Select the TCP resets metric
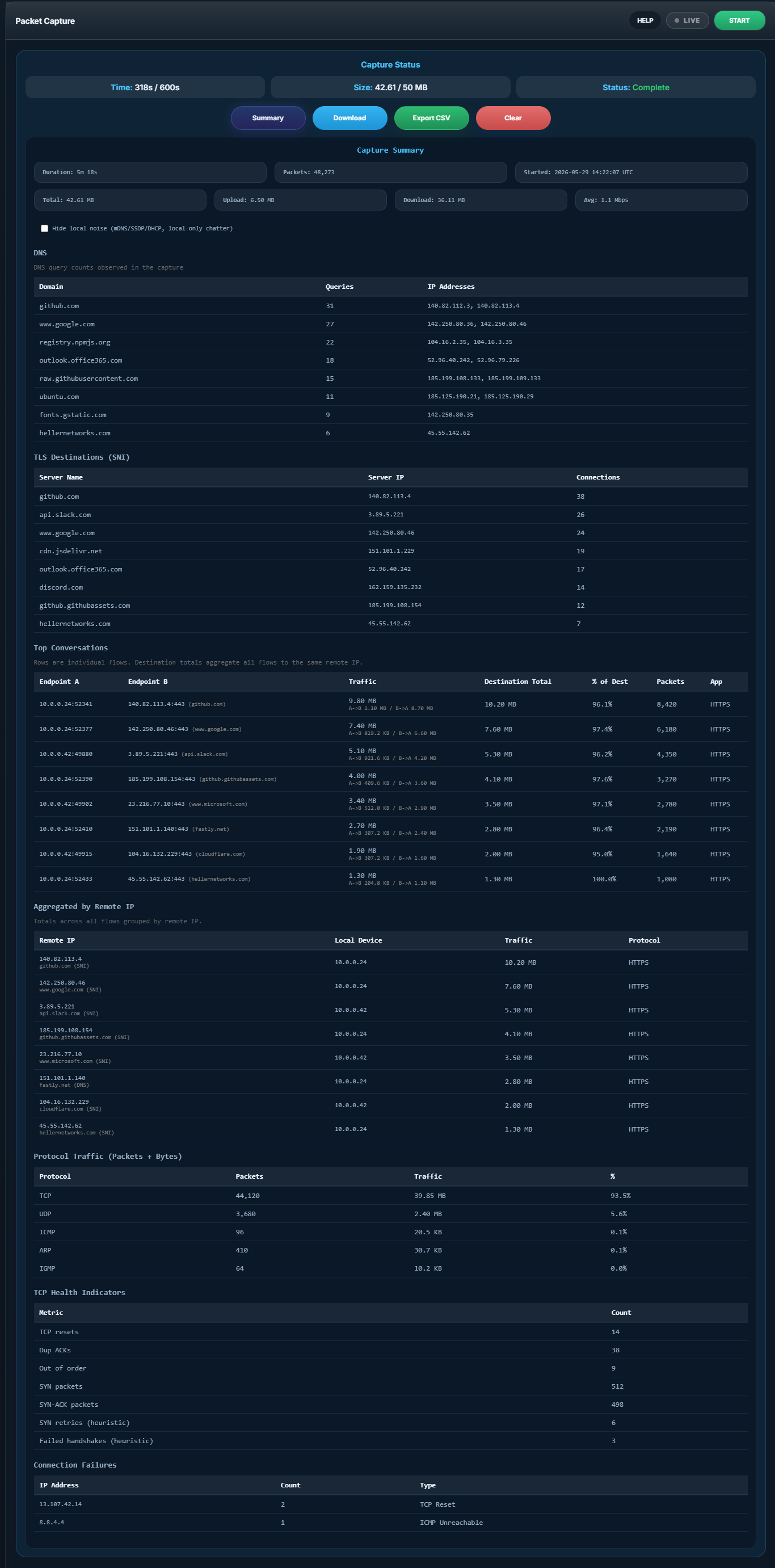The height and width of the screenshot is (1568, 775). 390,1332
